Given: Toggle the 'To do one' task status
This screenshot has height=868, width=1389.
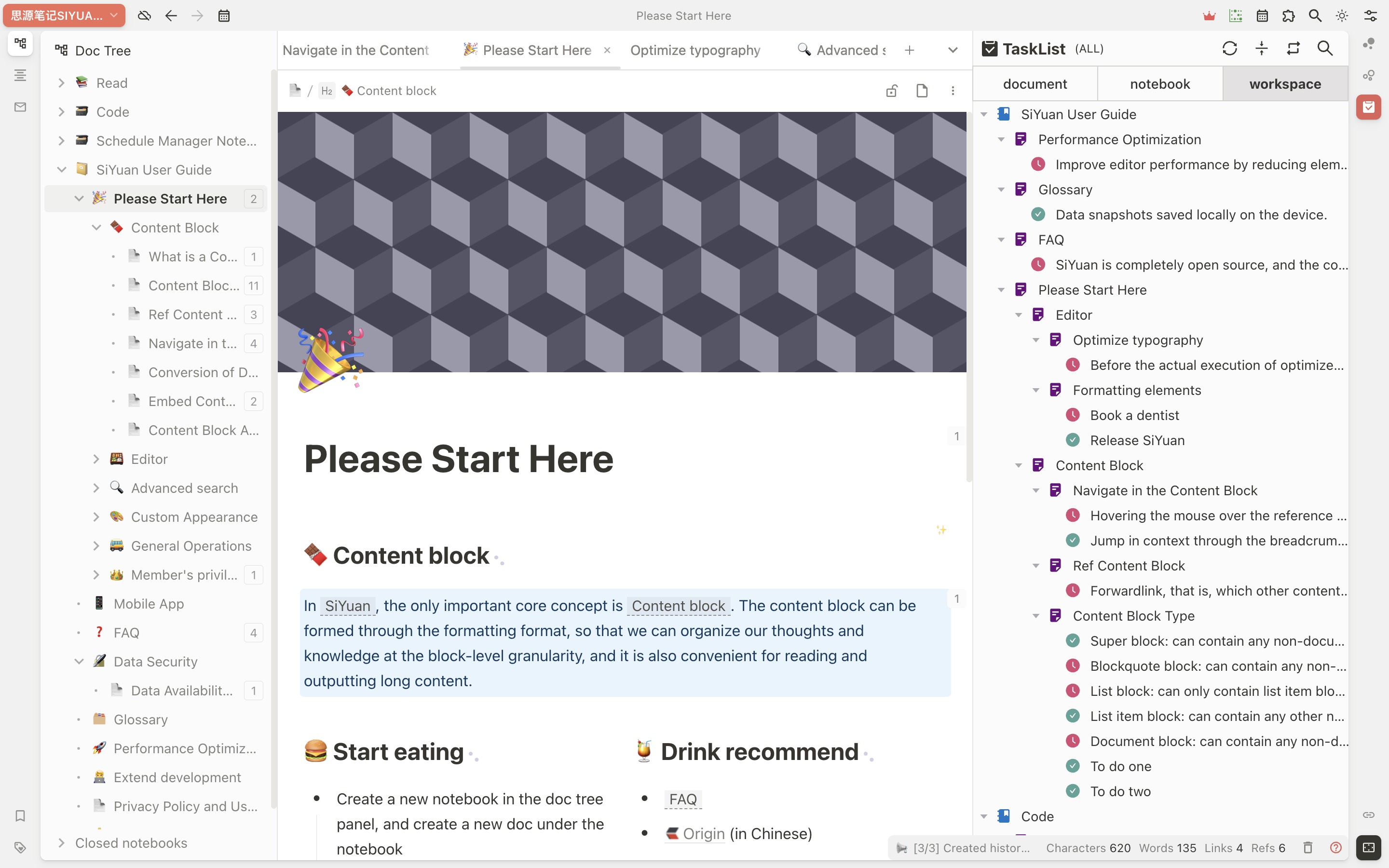Looking at the screenshot, I should (1073, 766).
